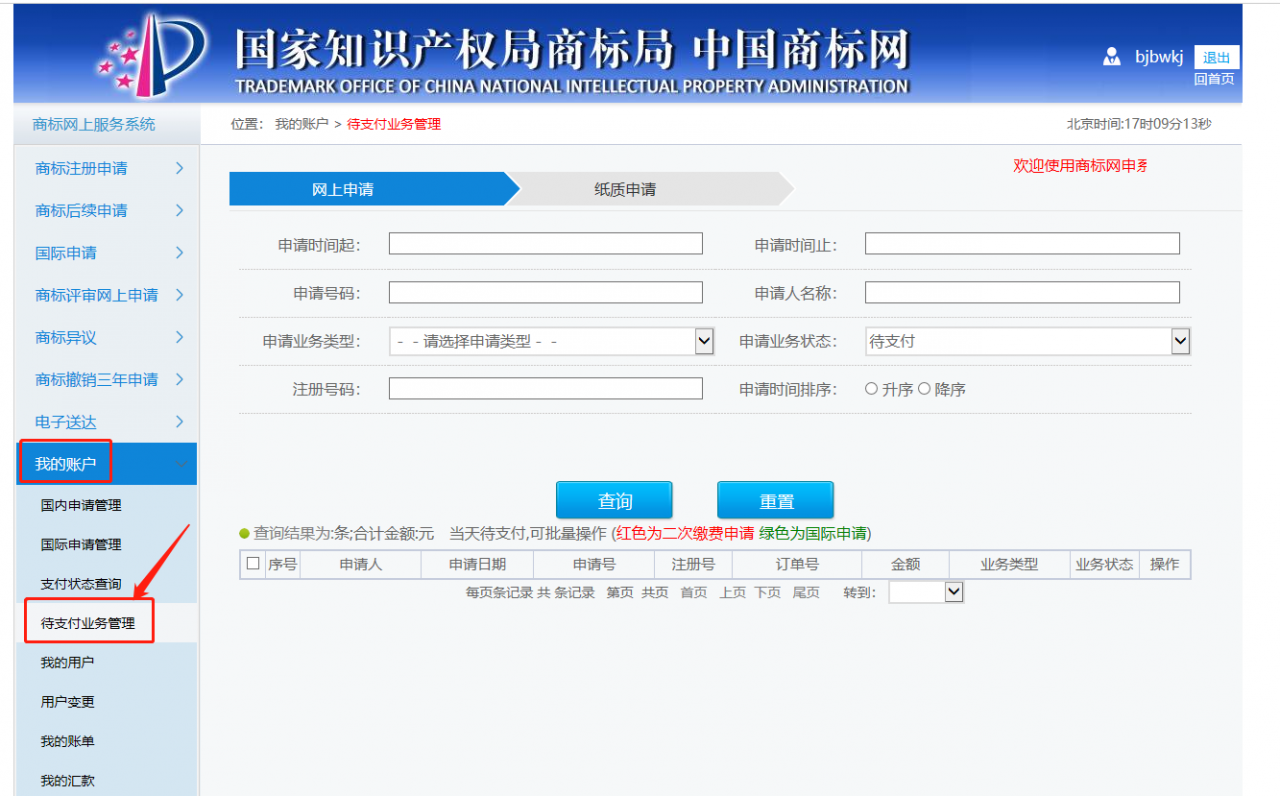Click the user profile icon beside bjbwkj

pos(1112,57)
